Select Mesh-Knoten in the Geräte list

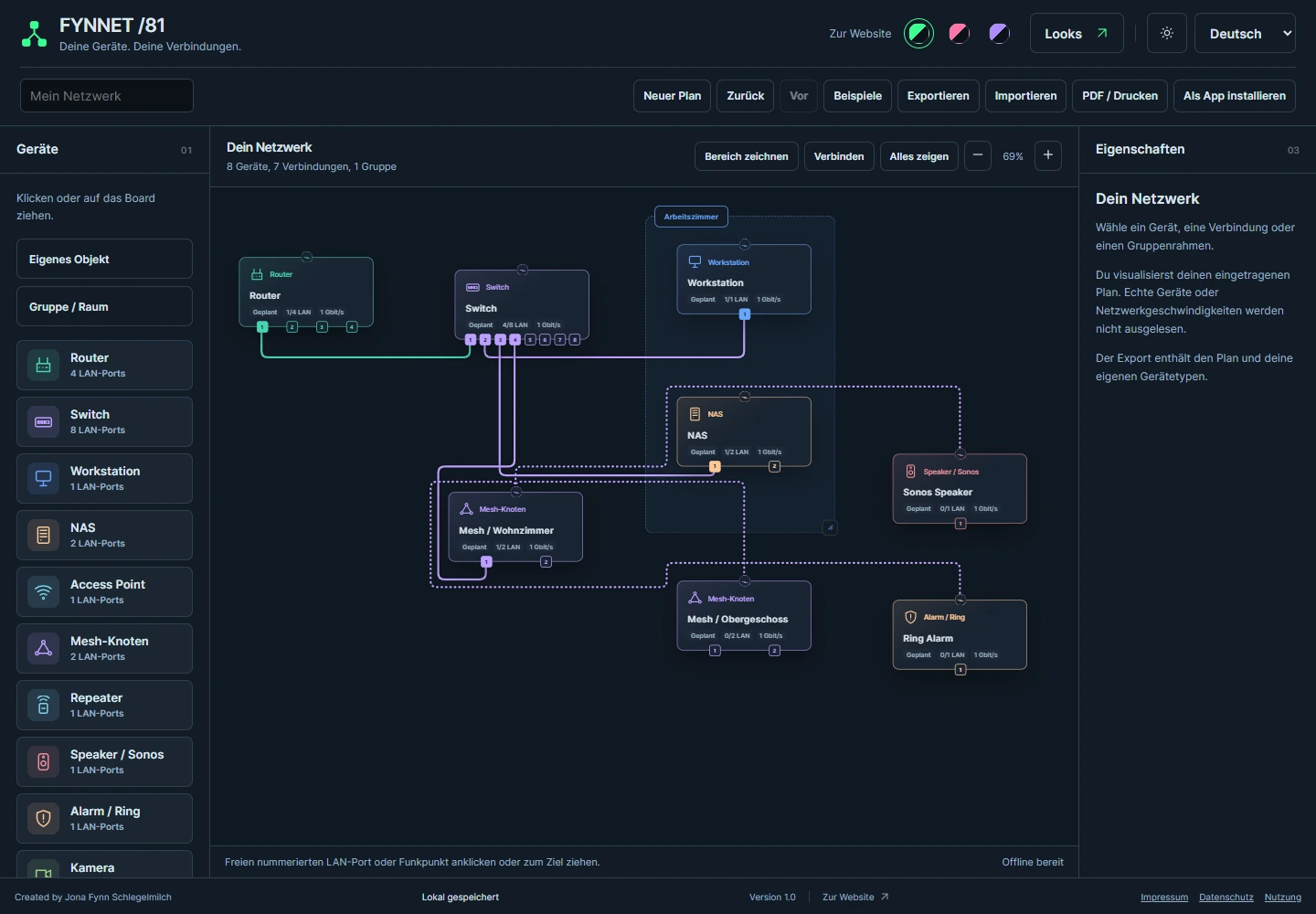(x=104, y=648)
